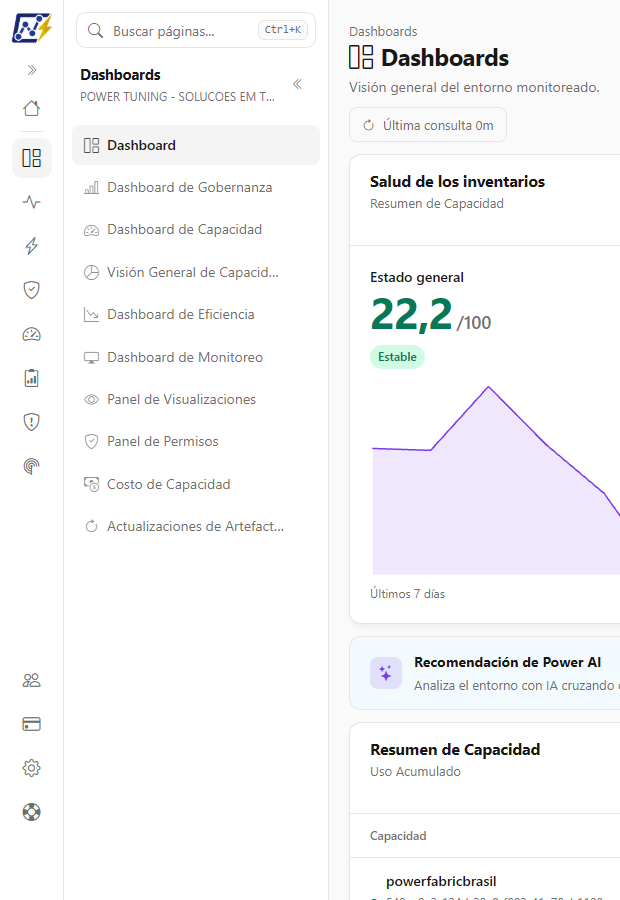This screenshot has width=620, height=900.
Task: Click the Estable status badge
Action: (397, 357)
